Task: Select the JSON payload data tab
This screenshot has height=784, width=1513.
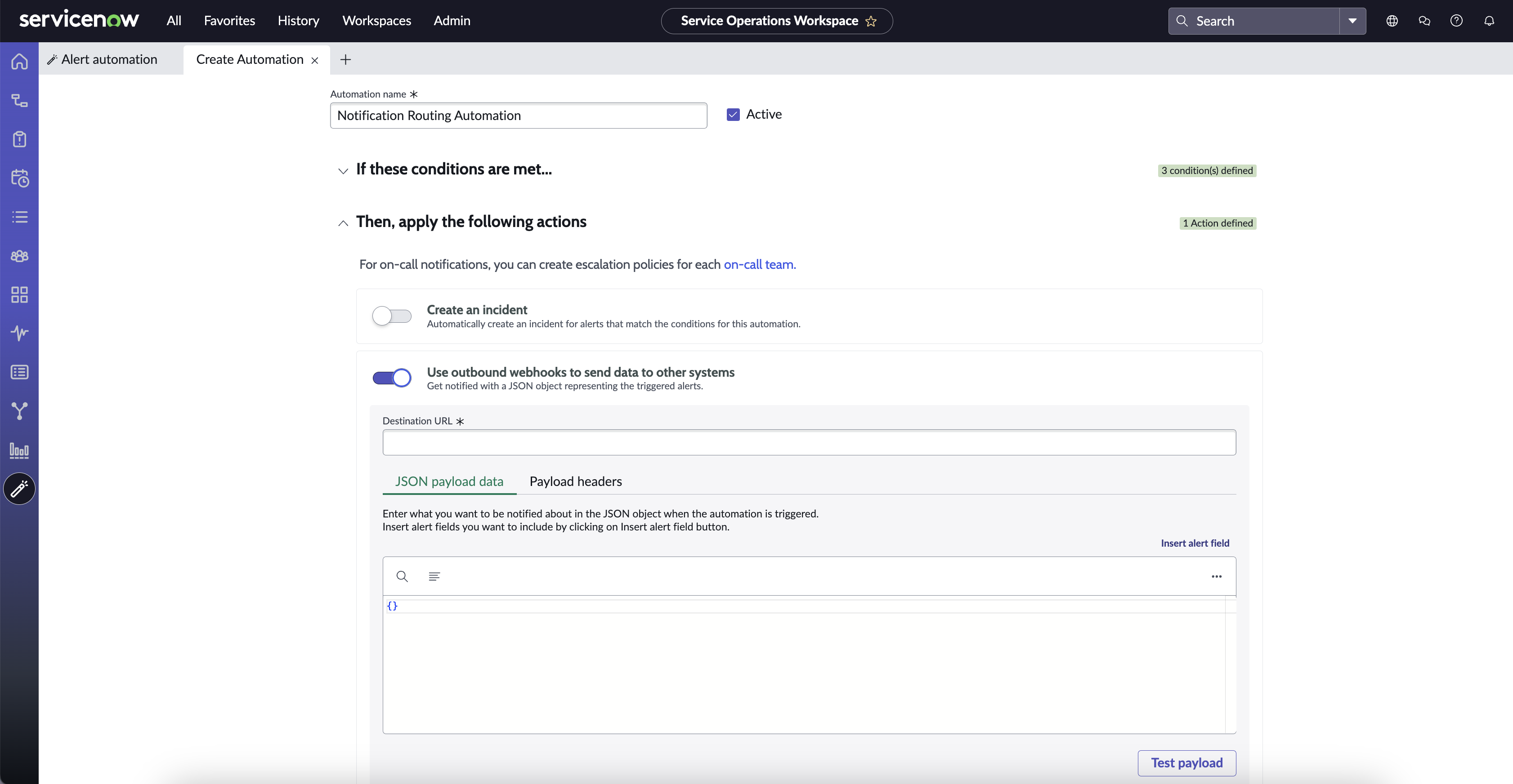Action: click(449, 481)
